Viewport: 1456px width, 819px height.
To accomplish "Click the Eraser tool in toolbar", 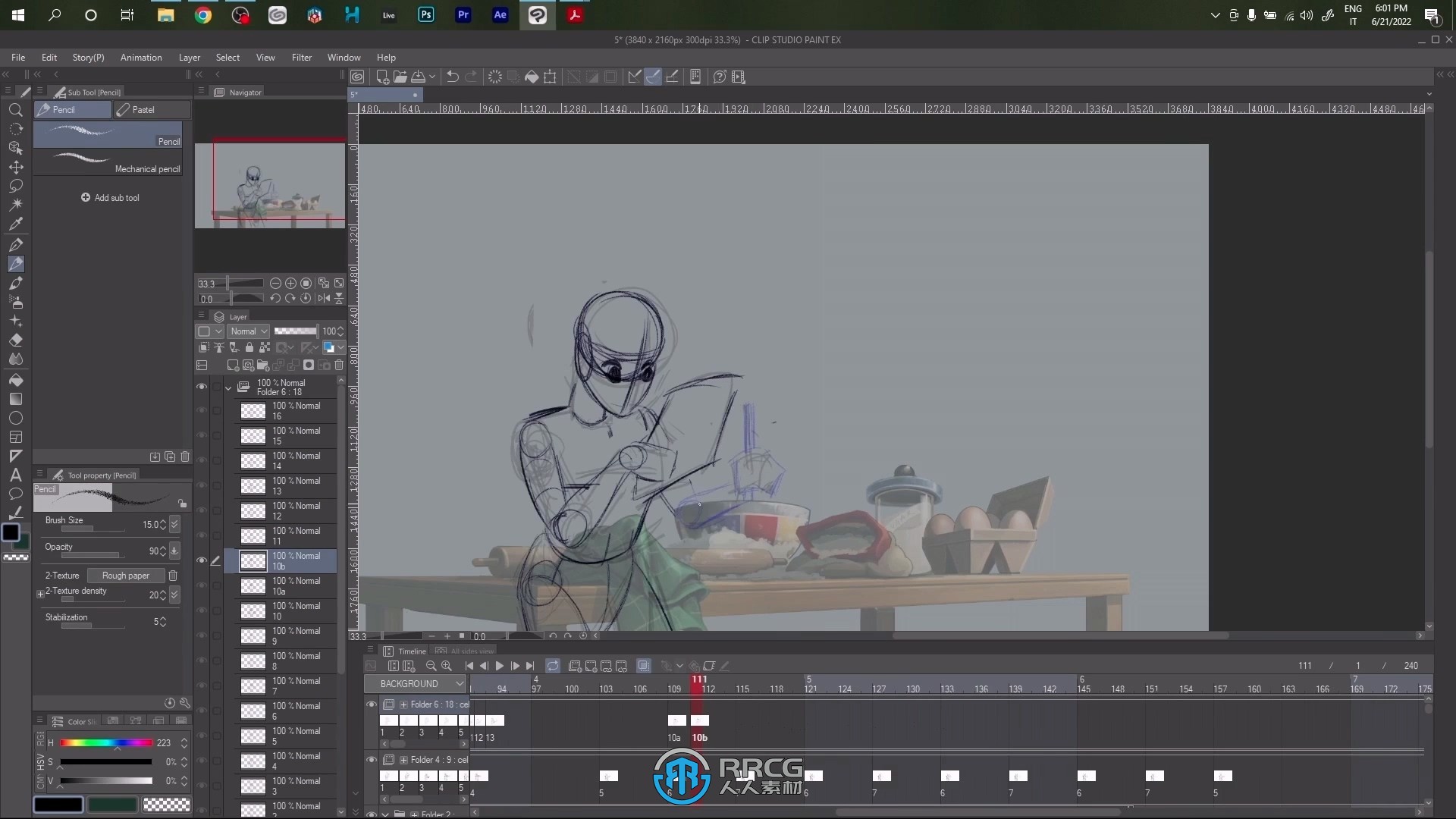I will [x=16, y=340].
